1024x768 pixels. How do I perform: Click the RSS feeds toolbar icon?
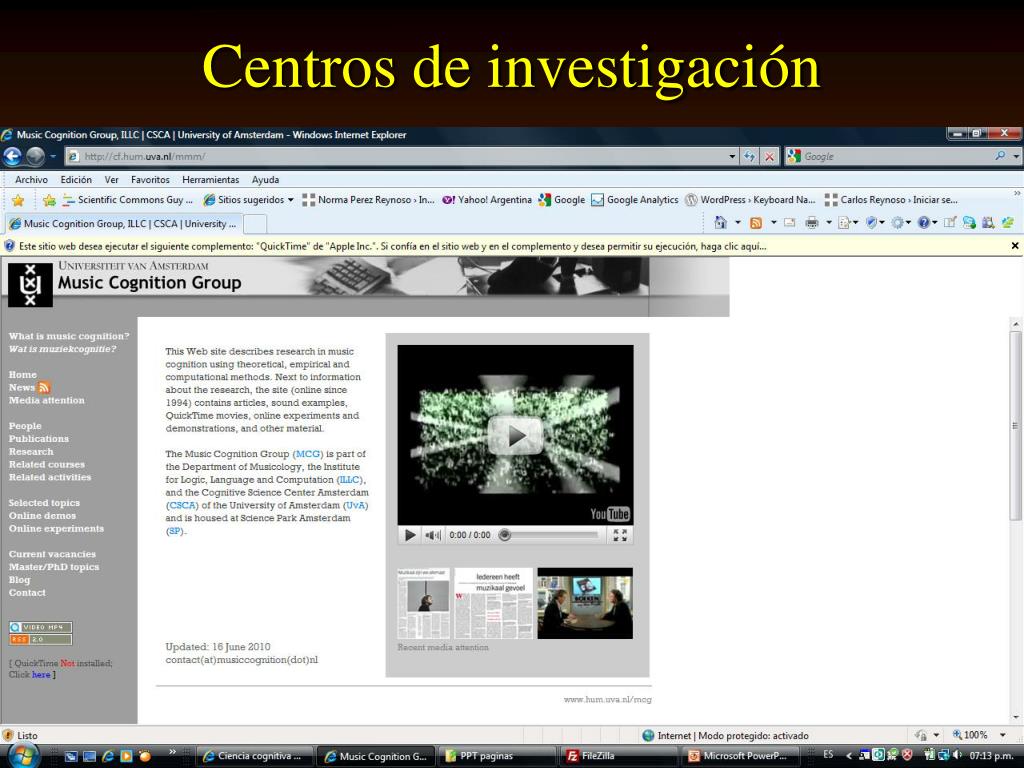756,223
